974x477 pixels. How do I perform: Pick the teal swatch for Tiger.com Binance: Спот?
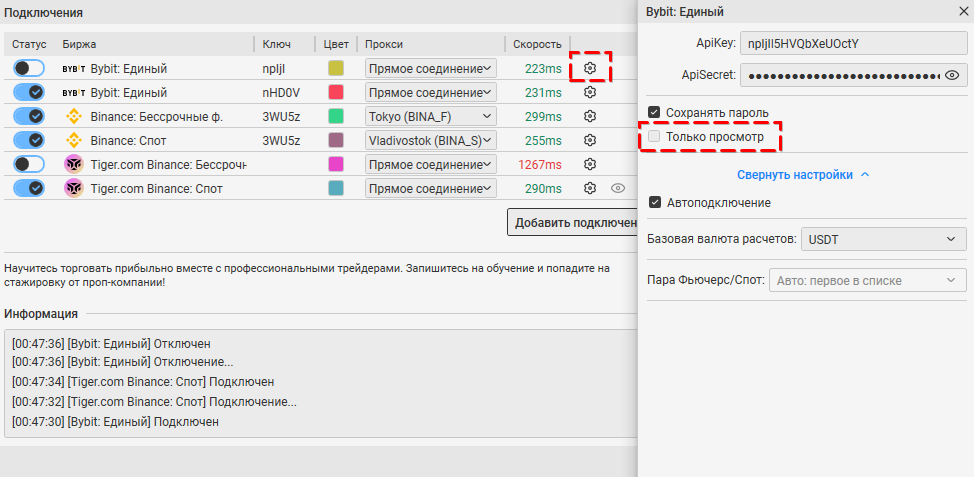[336, 188]
